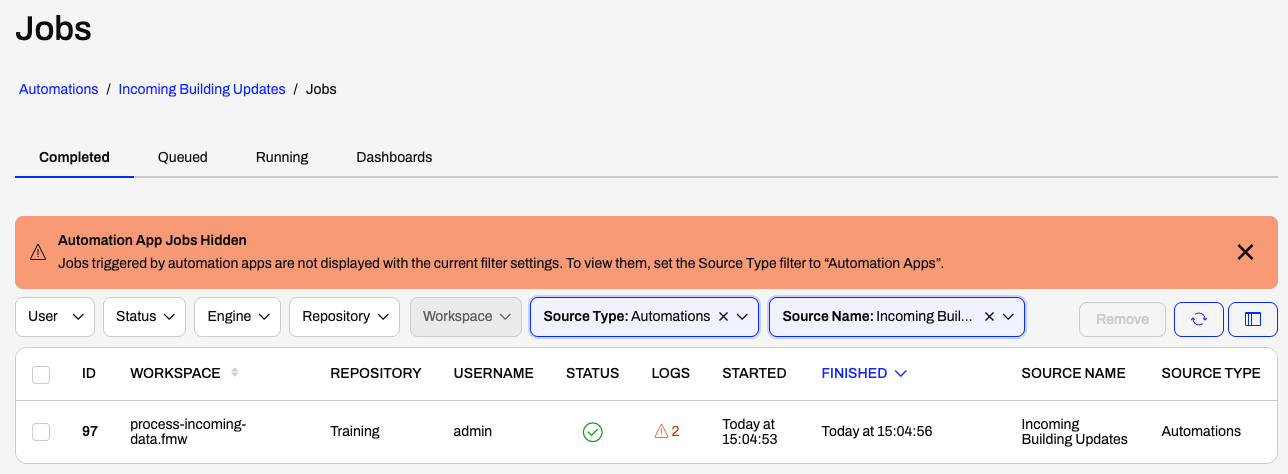This screenshot has width=1288, height=474.
Task: Open the Status filter dropdown
Action: (x=144, y=316)
